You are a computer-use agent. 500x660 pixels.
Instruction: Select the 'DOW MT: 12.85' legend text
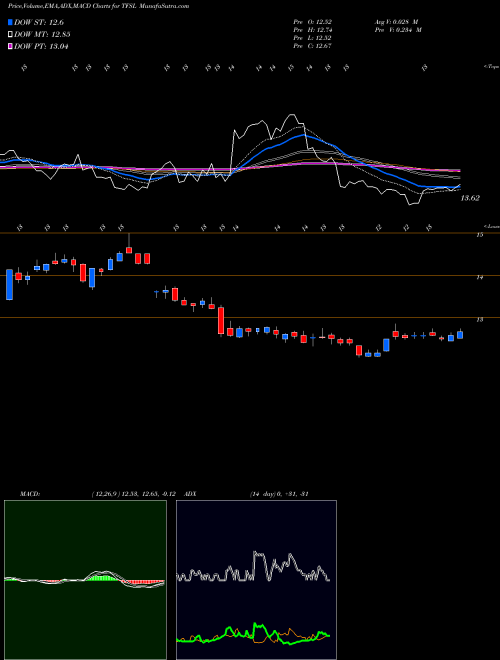[x=42, y=35]
